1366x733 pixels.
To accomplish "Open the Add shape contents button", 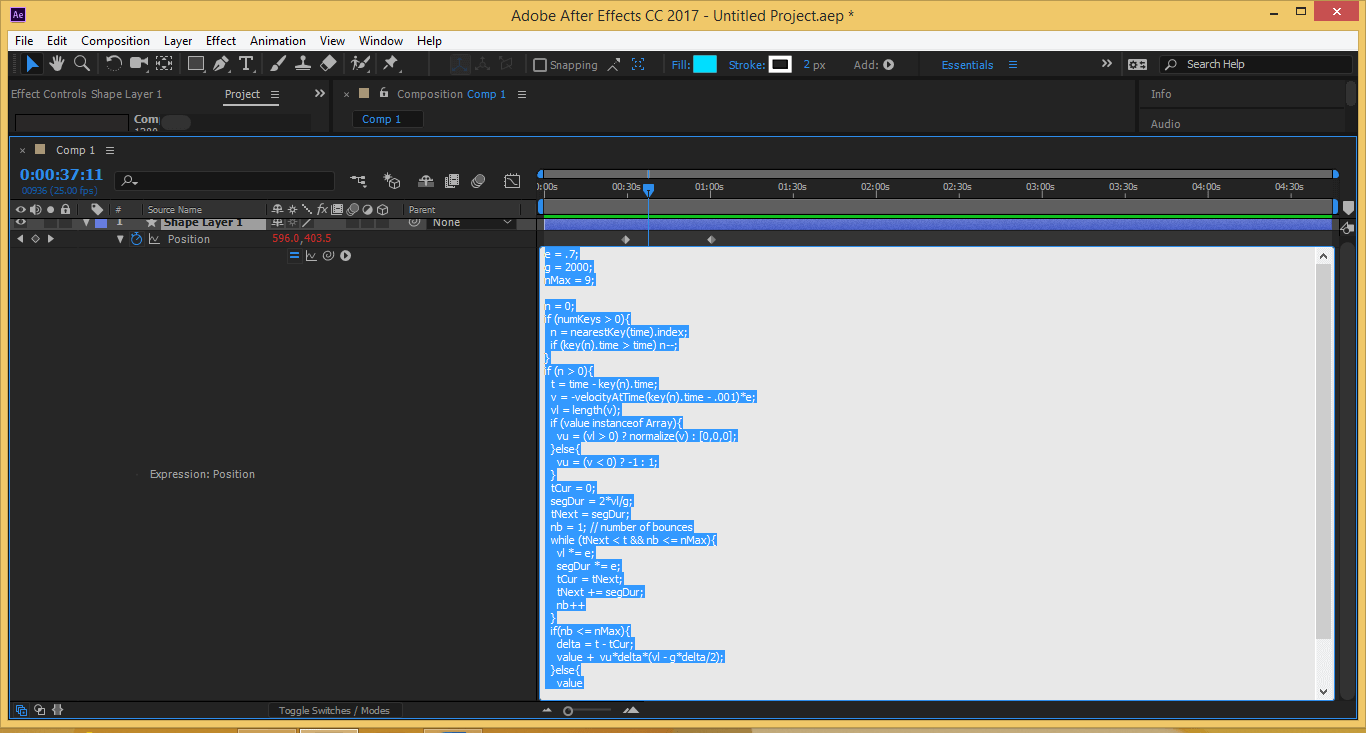I will click(888, 65).
